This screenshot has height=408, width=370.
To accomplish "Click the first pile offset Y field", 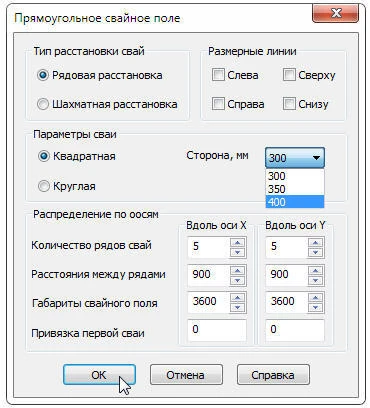I will pyautogui.click(x=295, y=330).
